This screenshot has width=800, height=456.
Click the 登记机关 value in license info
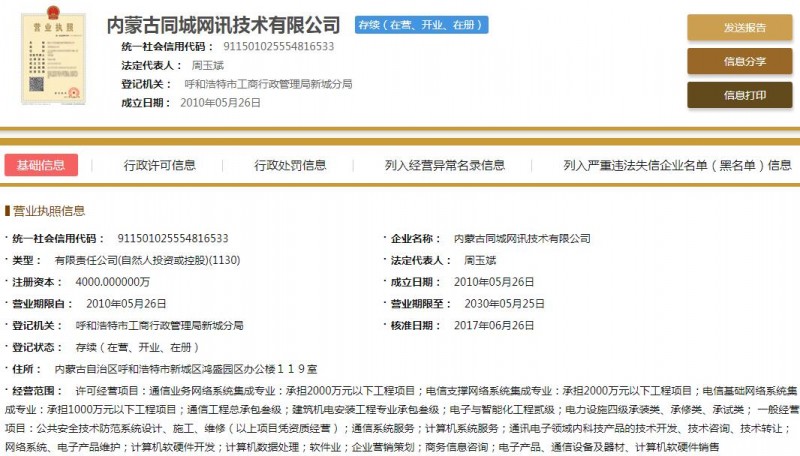[159, 325]
